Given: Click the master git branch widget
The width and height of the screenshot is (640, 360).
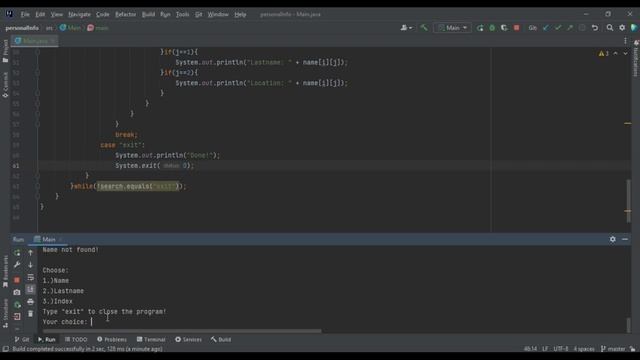Looking at the screenshot, I should pyautogui.click(x=613, y=349).
